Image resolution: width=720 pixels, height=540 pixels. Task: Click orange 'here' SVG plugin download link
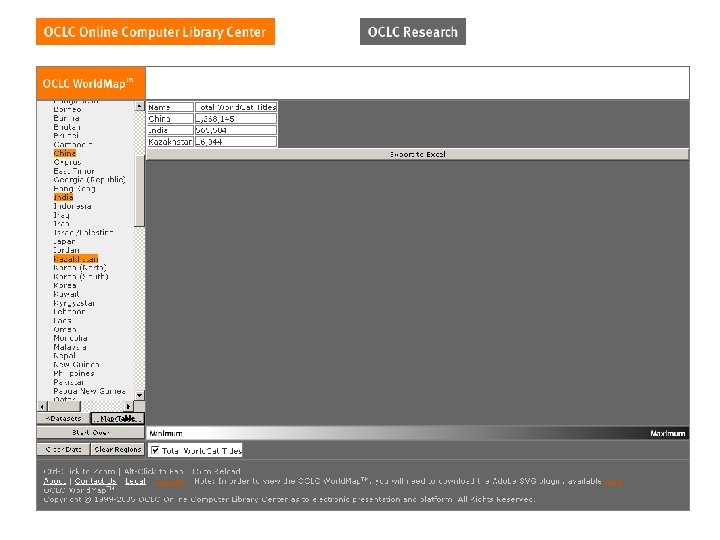click(x=613, y=482)
